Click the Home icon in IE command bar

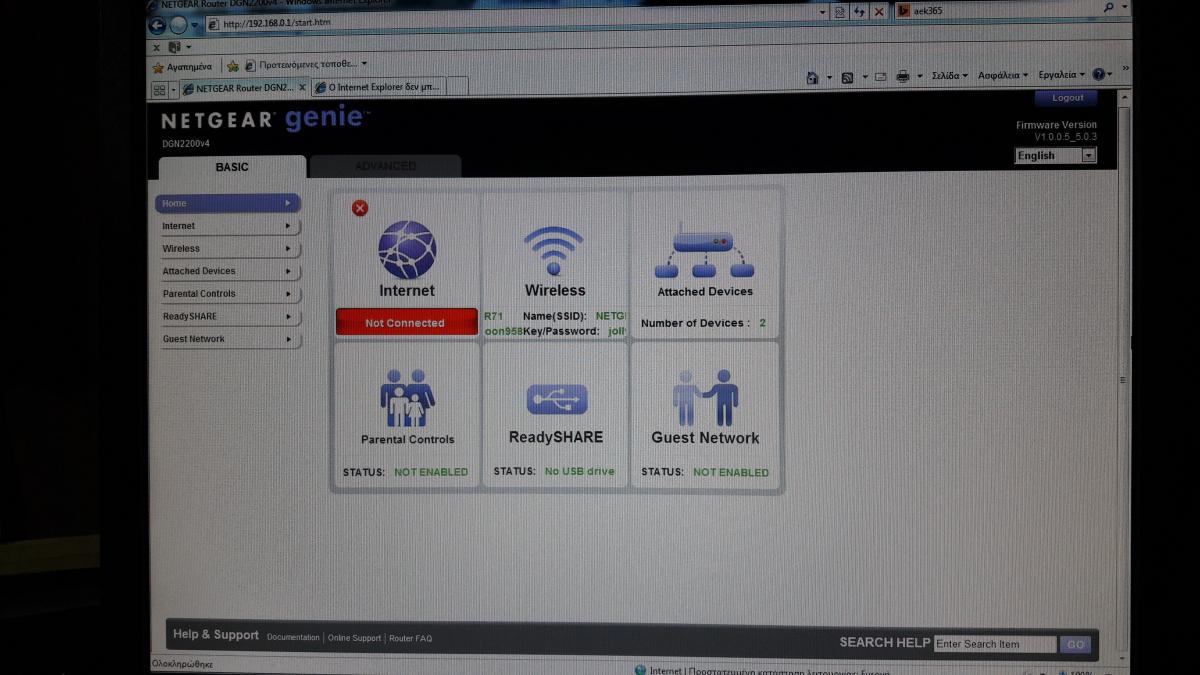813,76
